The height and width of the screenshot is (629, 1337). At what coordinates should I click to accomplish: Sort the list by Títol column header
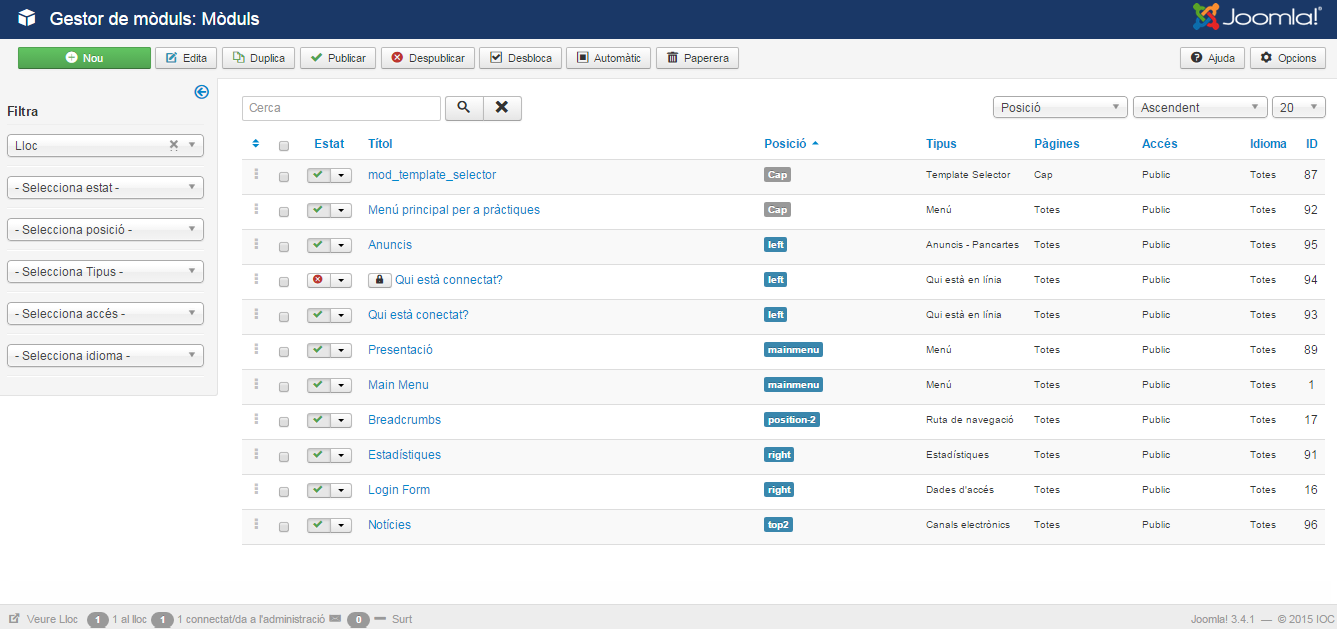click(x=380, y=144)
